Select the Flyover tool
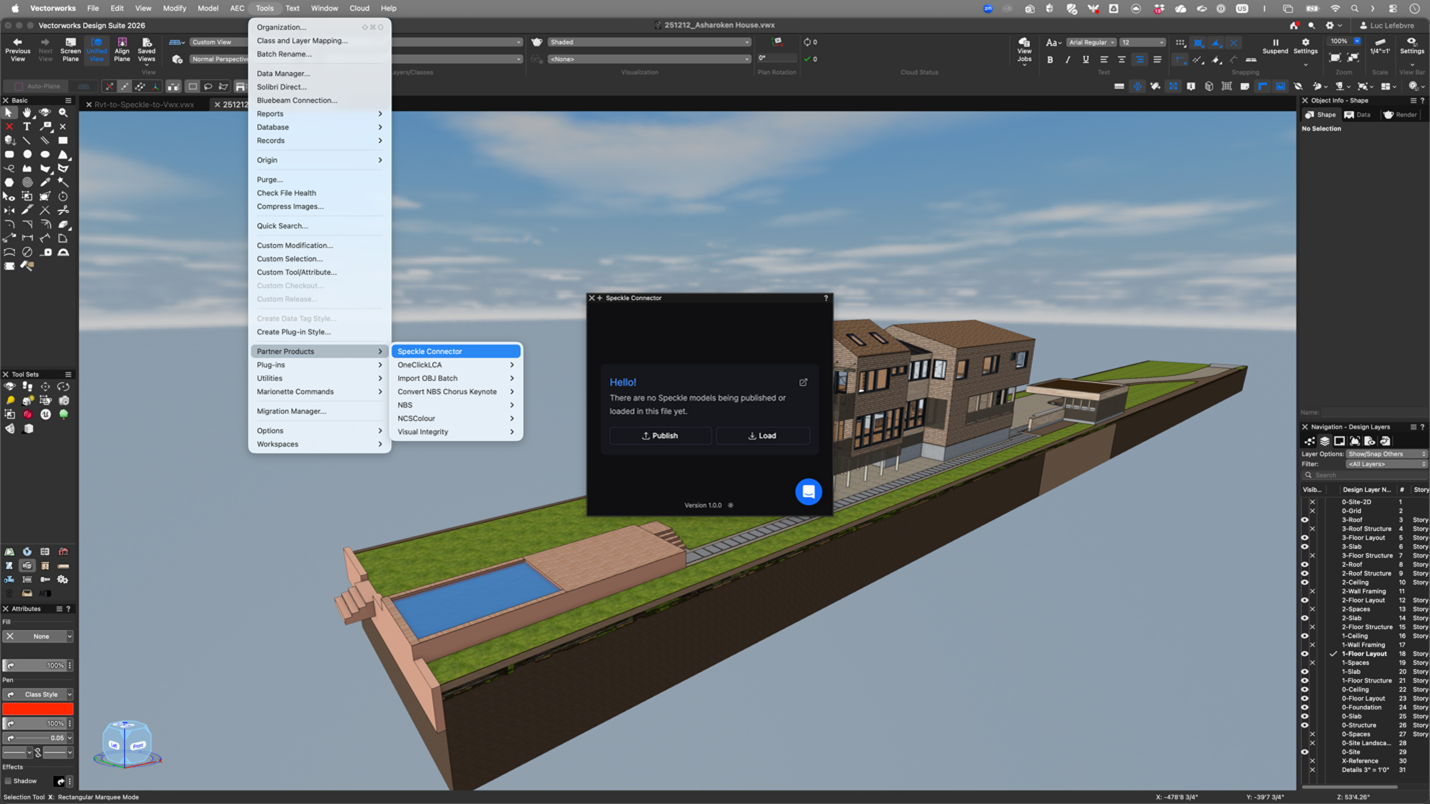Viewport: 1430px width, 804px height. click(x=44, y=112)
